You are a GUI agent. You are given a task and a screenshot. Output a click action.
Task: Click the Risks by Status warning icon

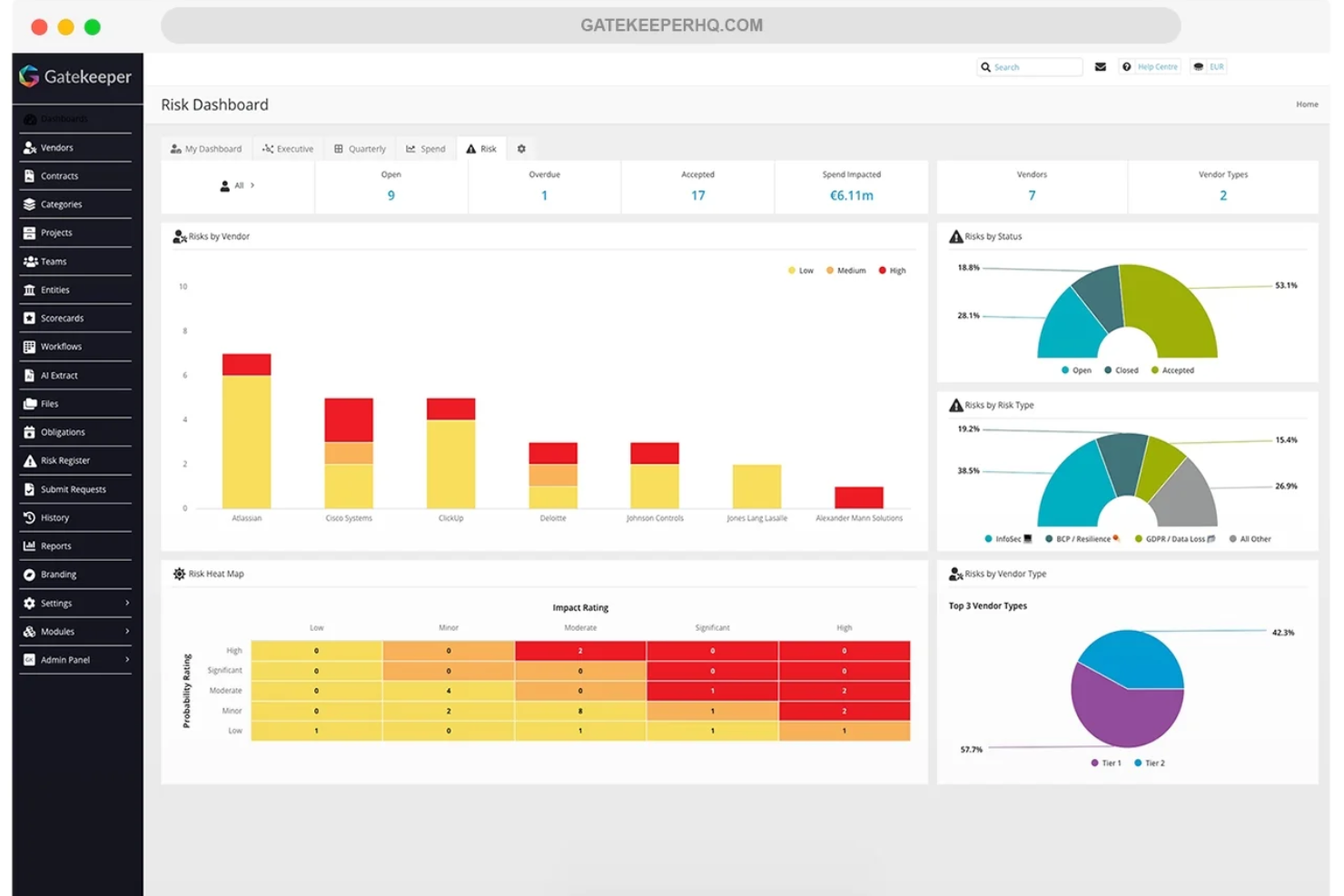955,237
